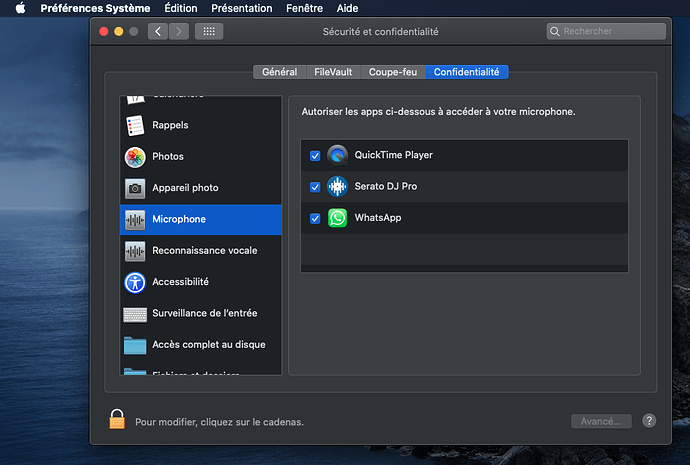Select the Microphone waveform icon
Viewport: 690px width, 465px height.
(x=135, y=220)
